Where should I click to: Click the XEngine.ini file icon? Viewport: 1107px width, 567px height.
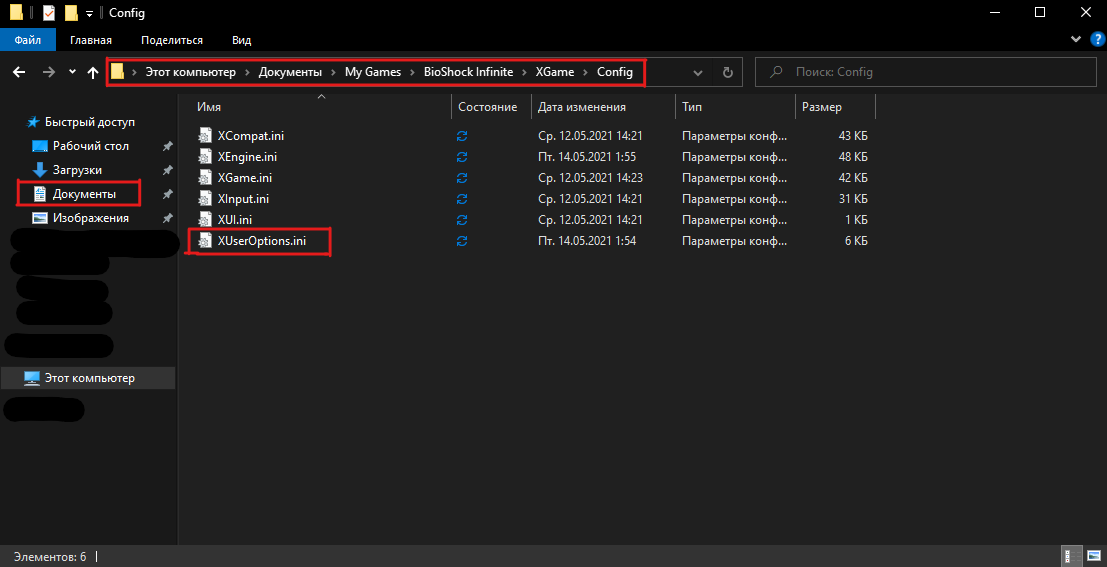point(205,157)
